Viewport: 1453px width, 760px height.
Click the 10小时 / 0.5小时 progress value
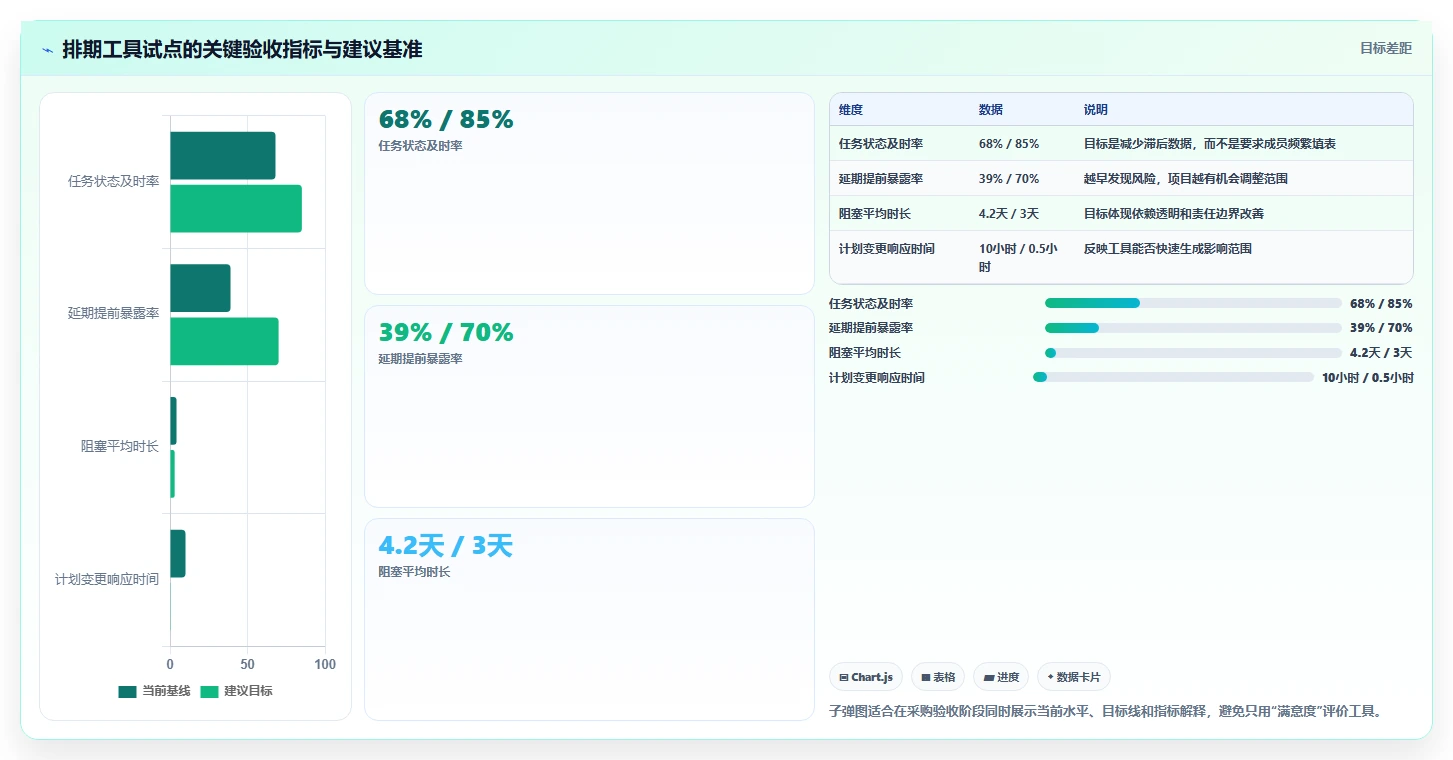1367,377
